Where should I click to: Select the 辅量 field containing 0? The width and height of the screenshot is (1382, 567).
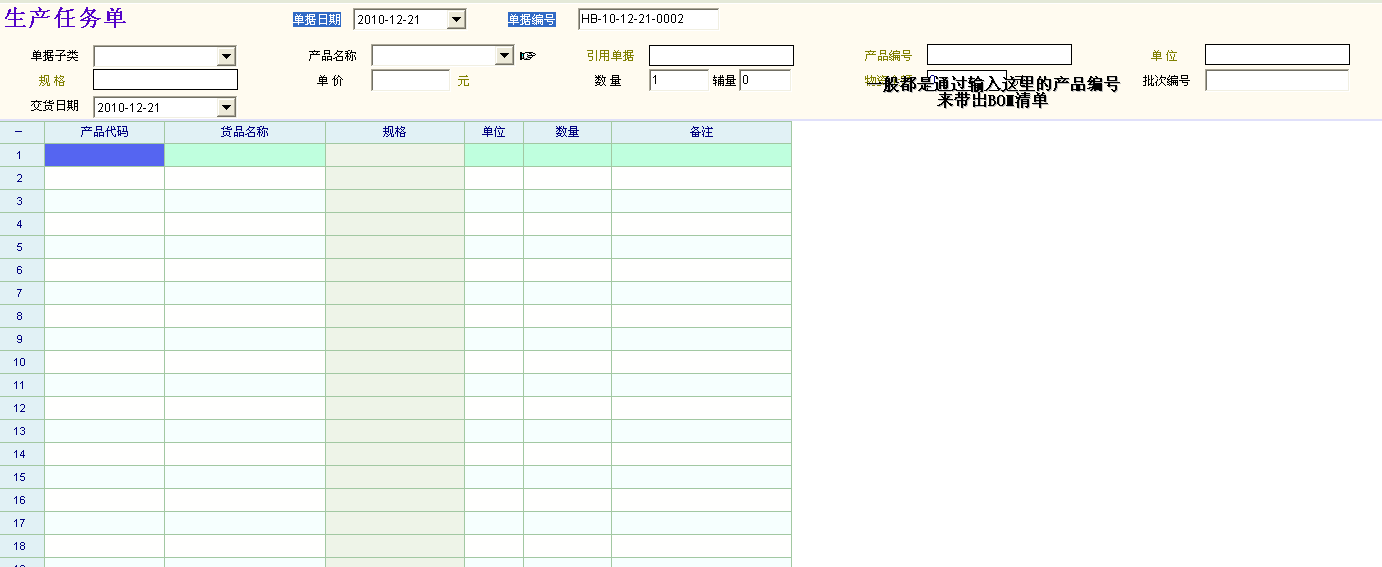click(x=765, y=80)
